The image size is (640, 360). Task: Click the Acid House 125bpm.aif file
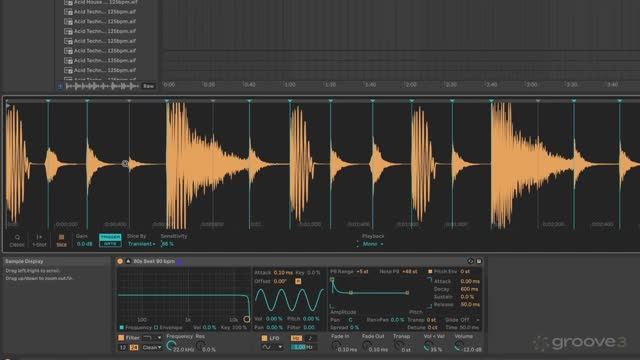tap(100, 2)
